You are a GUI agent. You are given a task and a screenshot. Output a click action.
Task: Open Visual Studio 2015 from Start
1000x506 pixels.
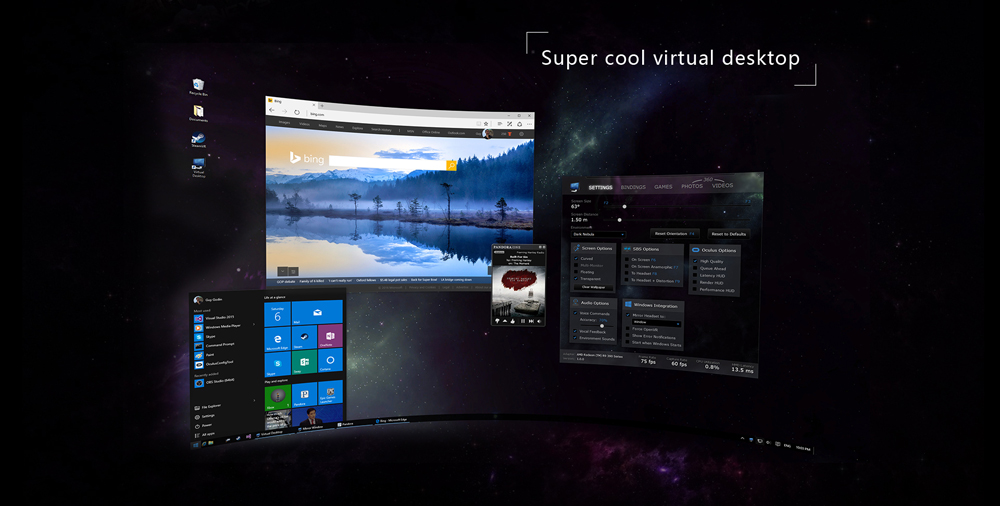point(218,318)
